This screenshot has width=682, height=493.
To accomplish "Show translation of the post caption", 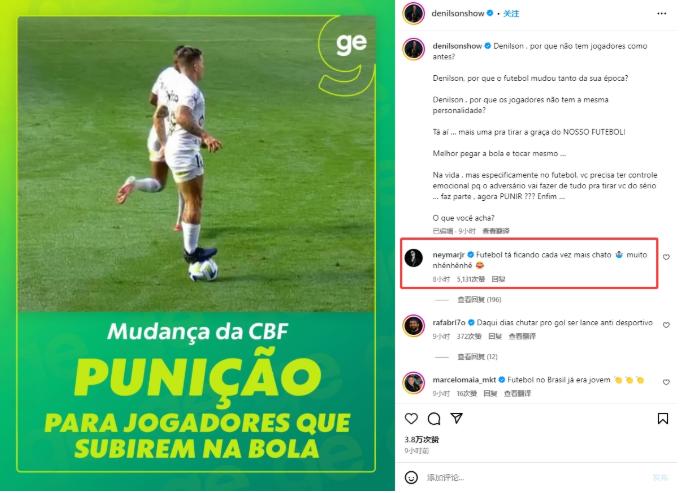I will coord(496,231).
